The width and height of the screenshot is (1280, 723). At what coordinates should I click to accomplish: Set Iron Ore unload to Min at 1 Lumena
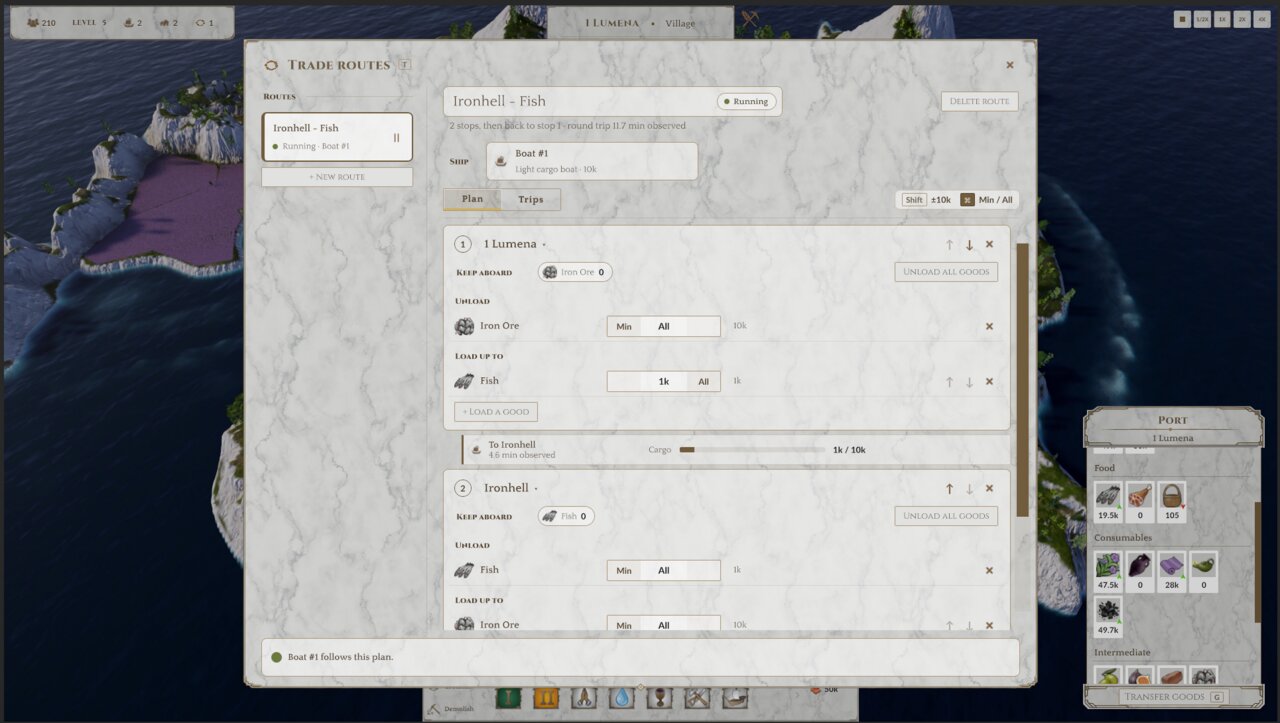pyautogui.click(x=624, y=327)
